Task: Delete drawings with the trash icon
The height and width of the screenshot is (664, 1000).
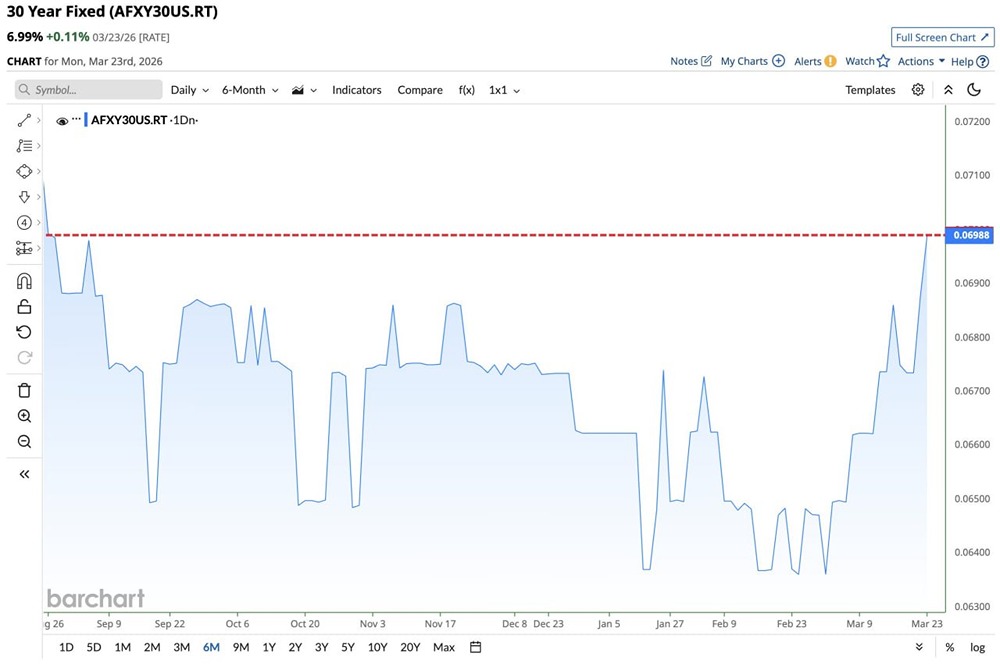Action: (x=24, y=390)
